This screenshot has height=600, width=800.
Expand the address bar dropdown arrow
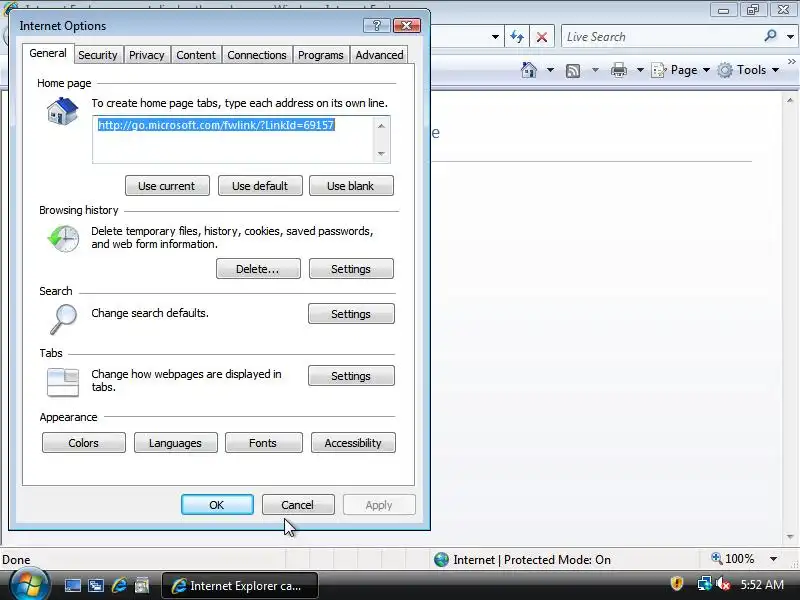point(495,37)
